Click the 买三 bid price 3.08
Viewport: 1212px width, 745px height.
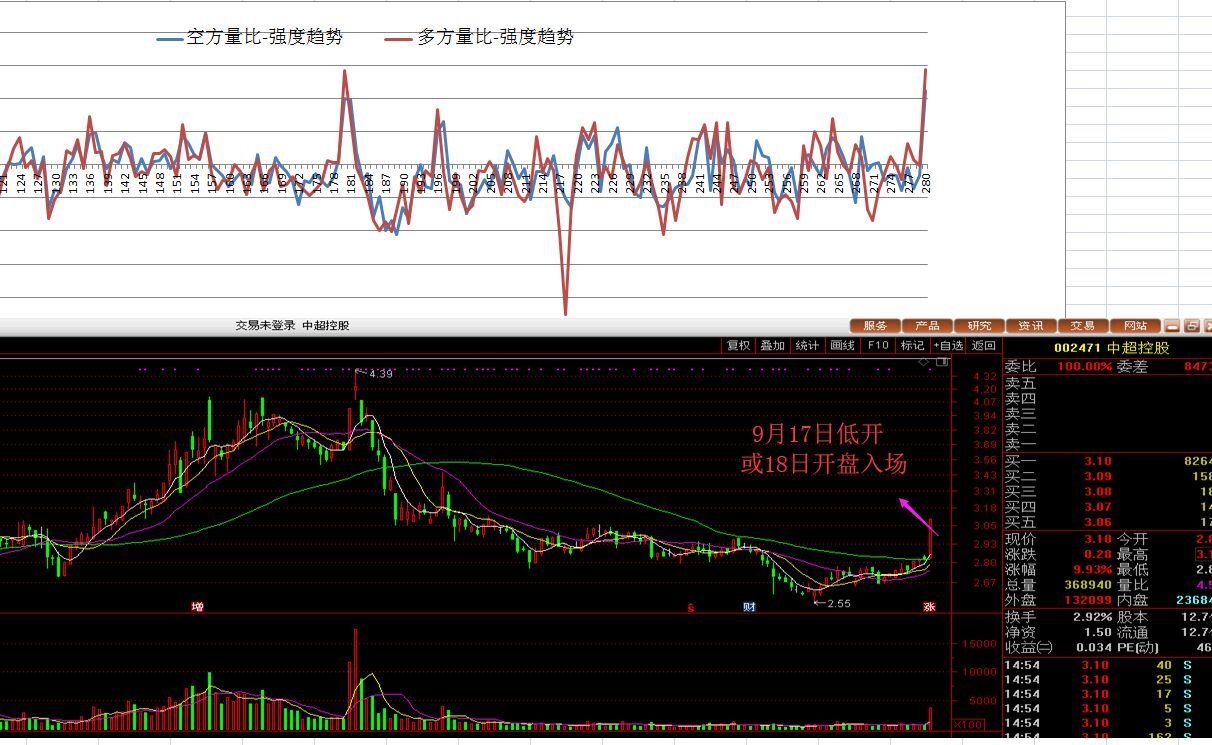tap(1098, 491)
